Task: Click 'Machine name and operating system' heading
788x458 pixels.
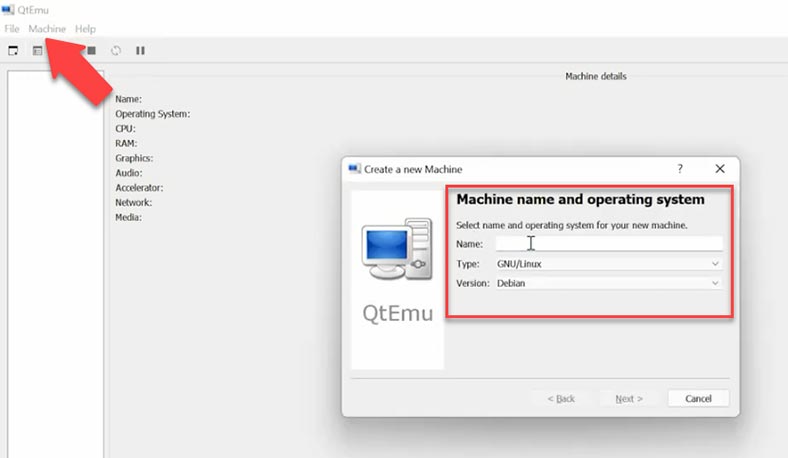Action: pos(580,200)
